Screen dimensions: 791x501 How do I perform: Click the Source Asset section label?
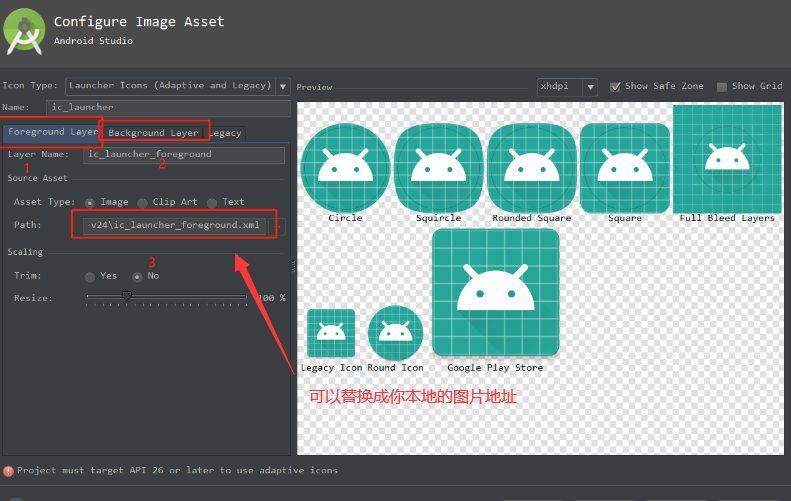tap(37, 178)
